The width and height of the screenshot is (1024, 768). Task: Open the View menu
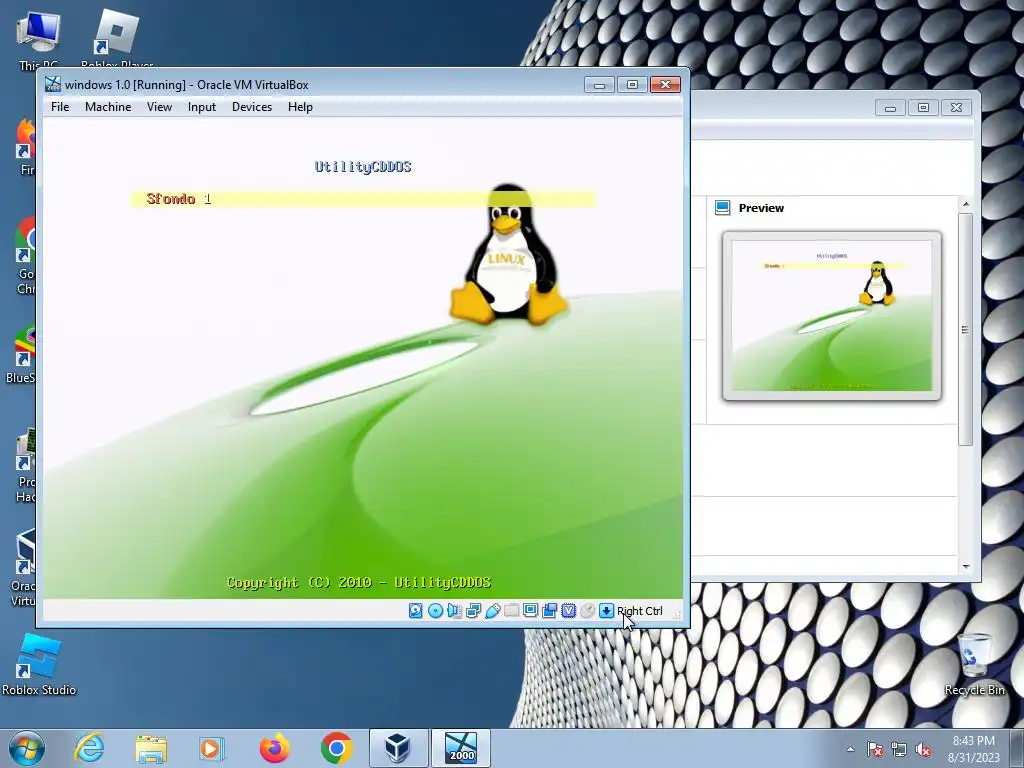(x=159, y=106)
